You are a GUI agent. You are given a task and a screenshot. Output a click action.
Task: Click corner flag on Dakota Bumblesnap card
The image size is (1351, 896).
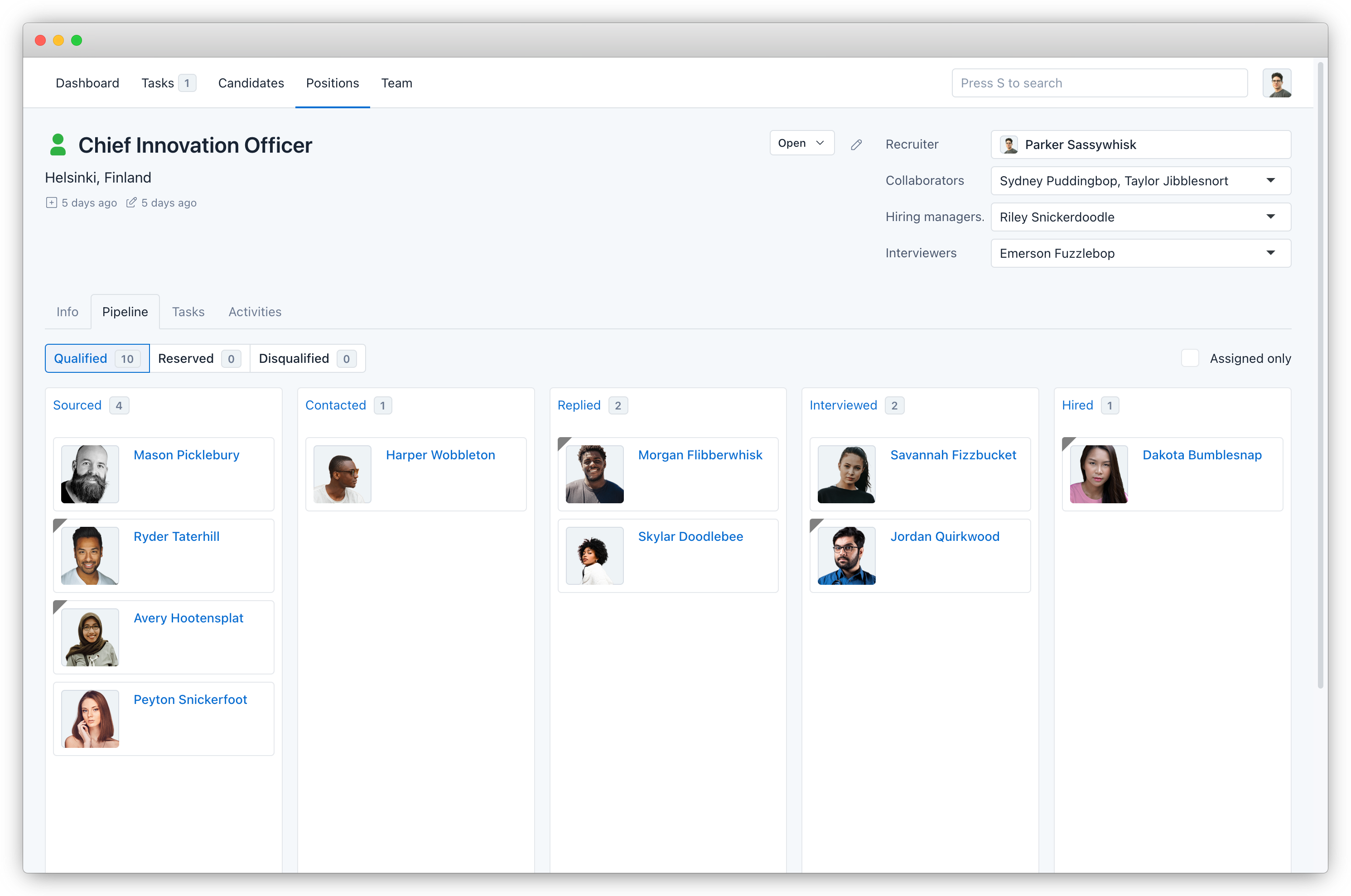1067,442
